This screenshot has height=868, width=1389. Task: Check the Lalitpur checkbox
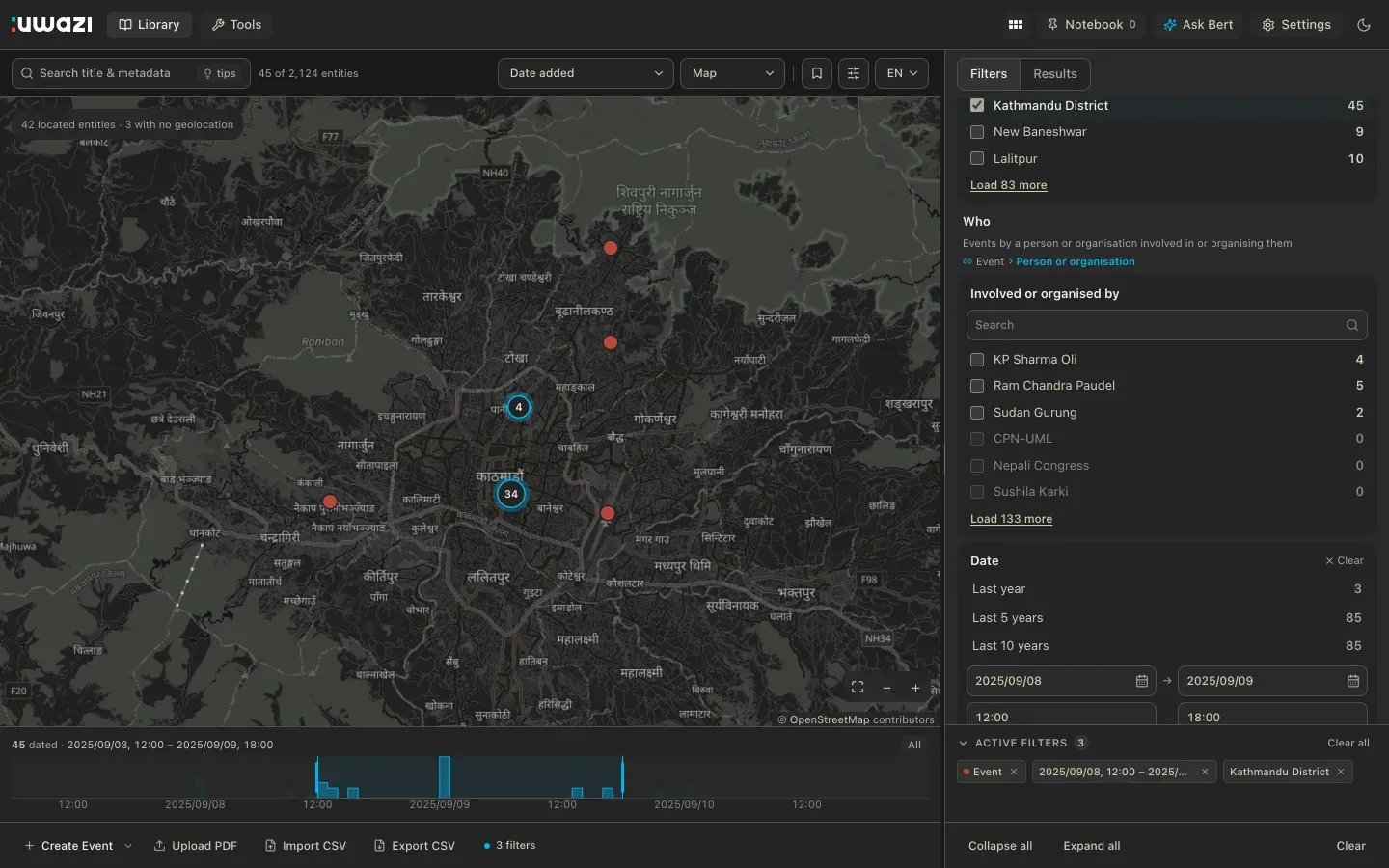point(977,158)
